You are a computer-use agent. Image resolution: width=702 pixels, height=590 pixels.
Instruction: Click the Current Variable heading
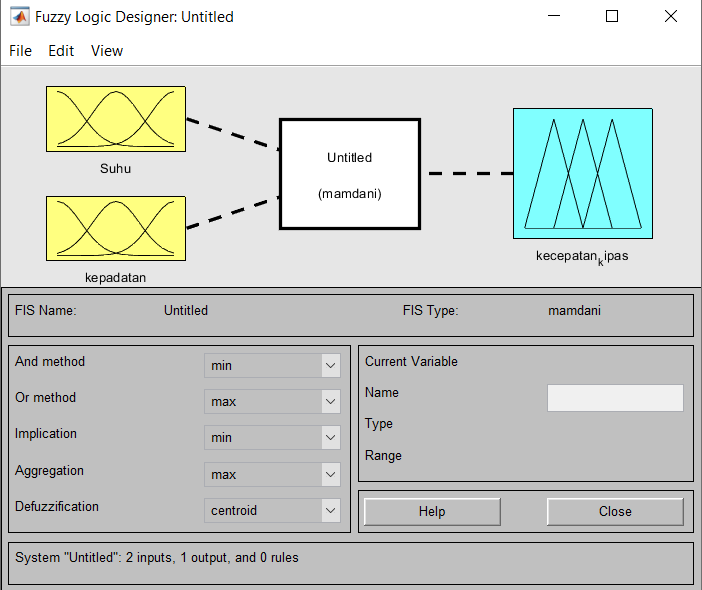[x=411, y=361]
